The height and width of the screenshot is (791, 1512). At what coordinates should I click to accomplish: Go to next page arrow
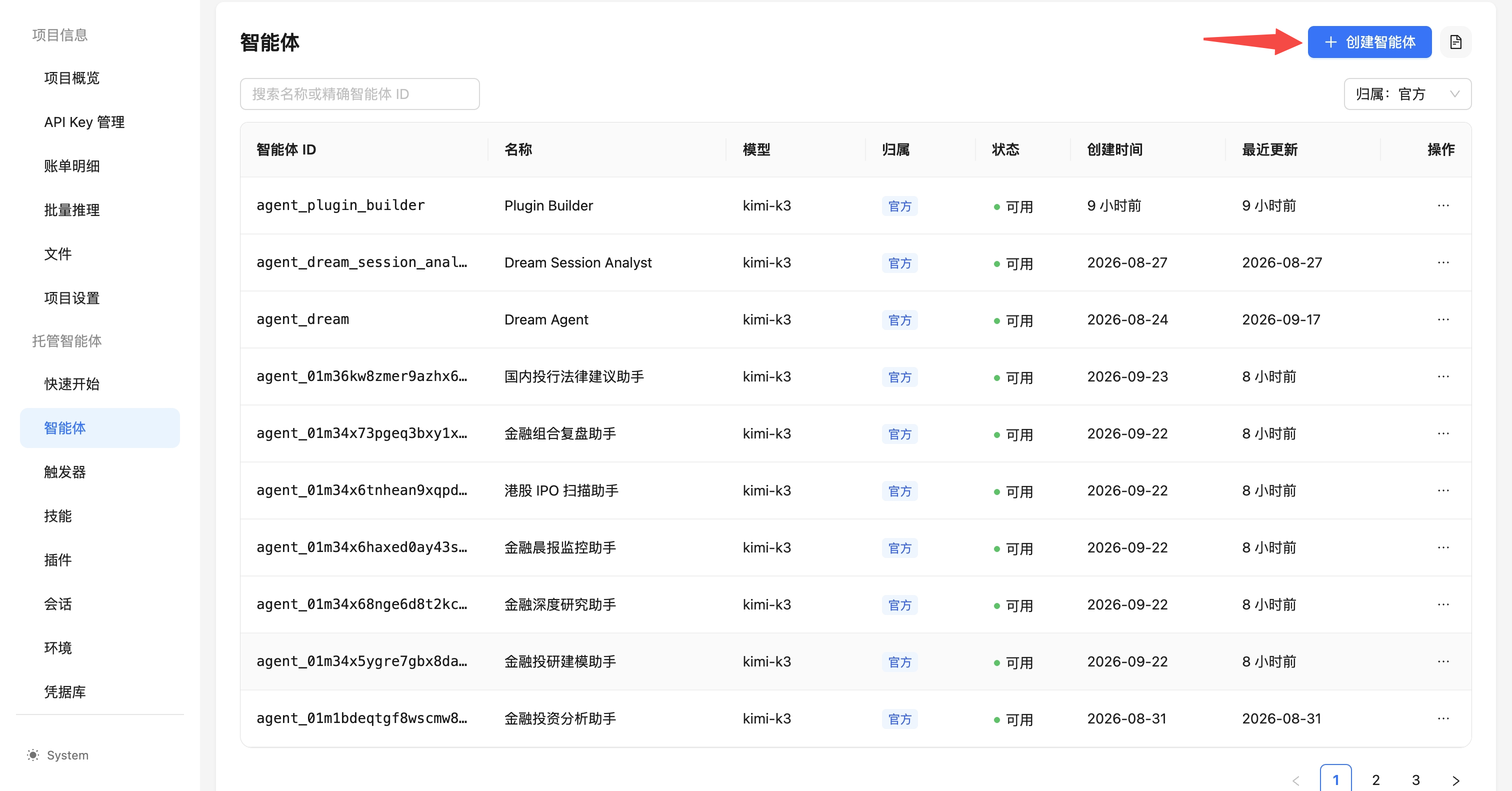[x=1455, y=780]
